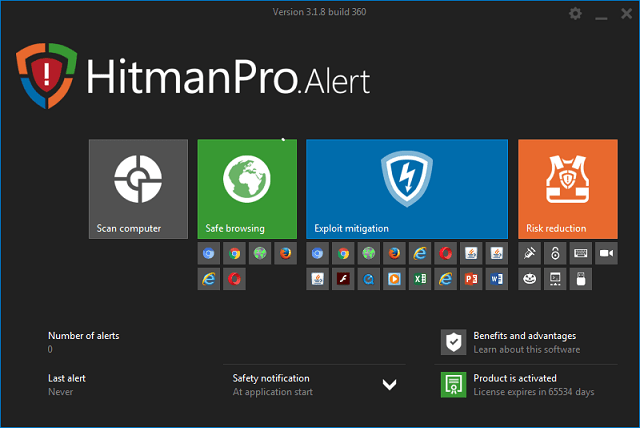Click Google Chrome icon under Safe browsing
Image resolution: width=640 pixels, height=428 pixels.
click(234, 253)
